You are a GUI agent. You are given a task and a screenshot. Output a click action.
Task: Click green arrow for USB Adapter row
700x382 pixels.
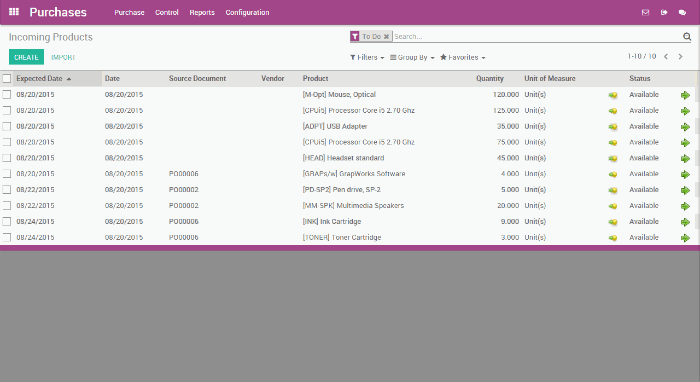pyautogui.click(x=685, y=127)
